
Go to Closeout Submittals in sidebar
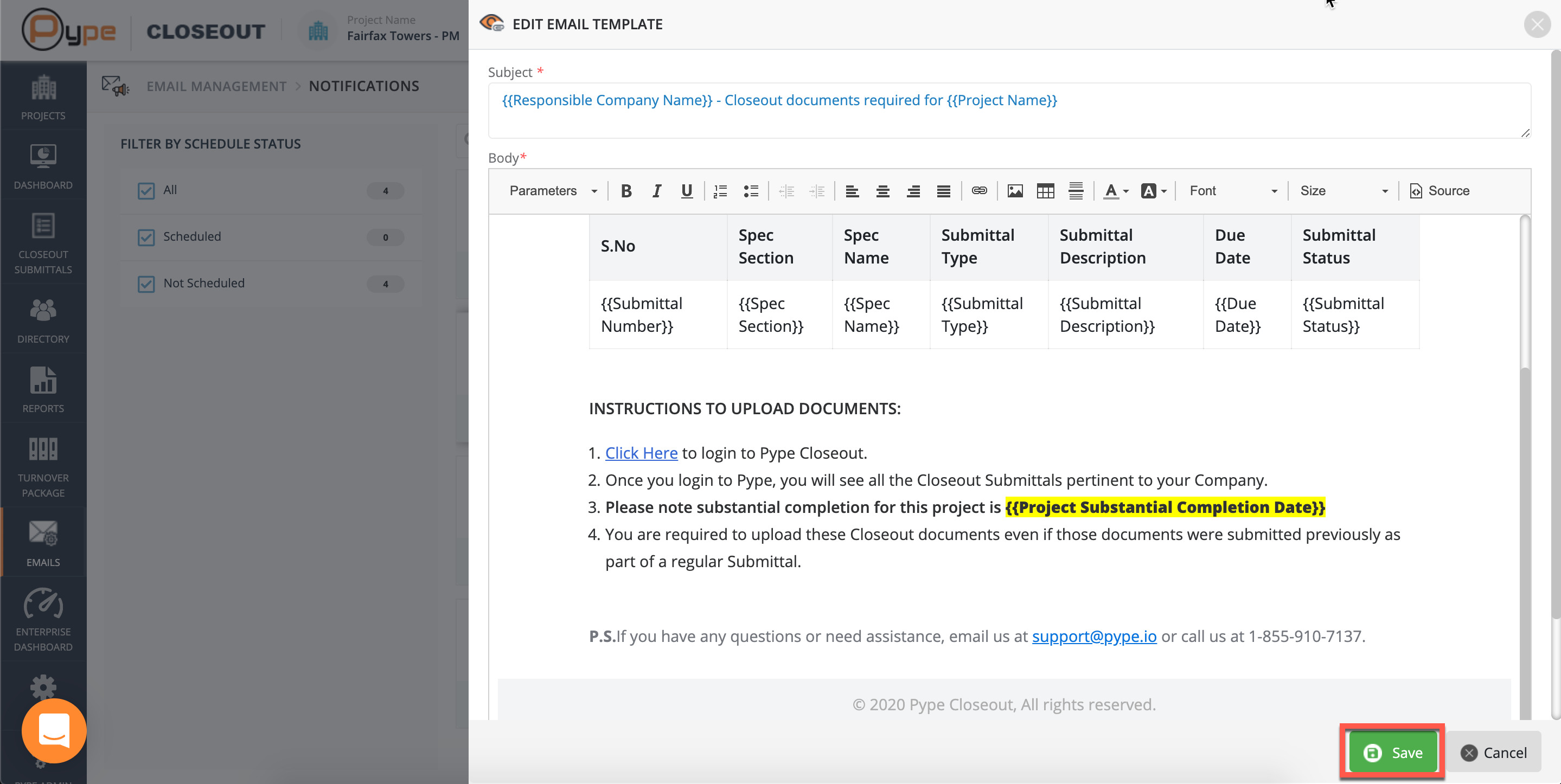pos(43,243)
